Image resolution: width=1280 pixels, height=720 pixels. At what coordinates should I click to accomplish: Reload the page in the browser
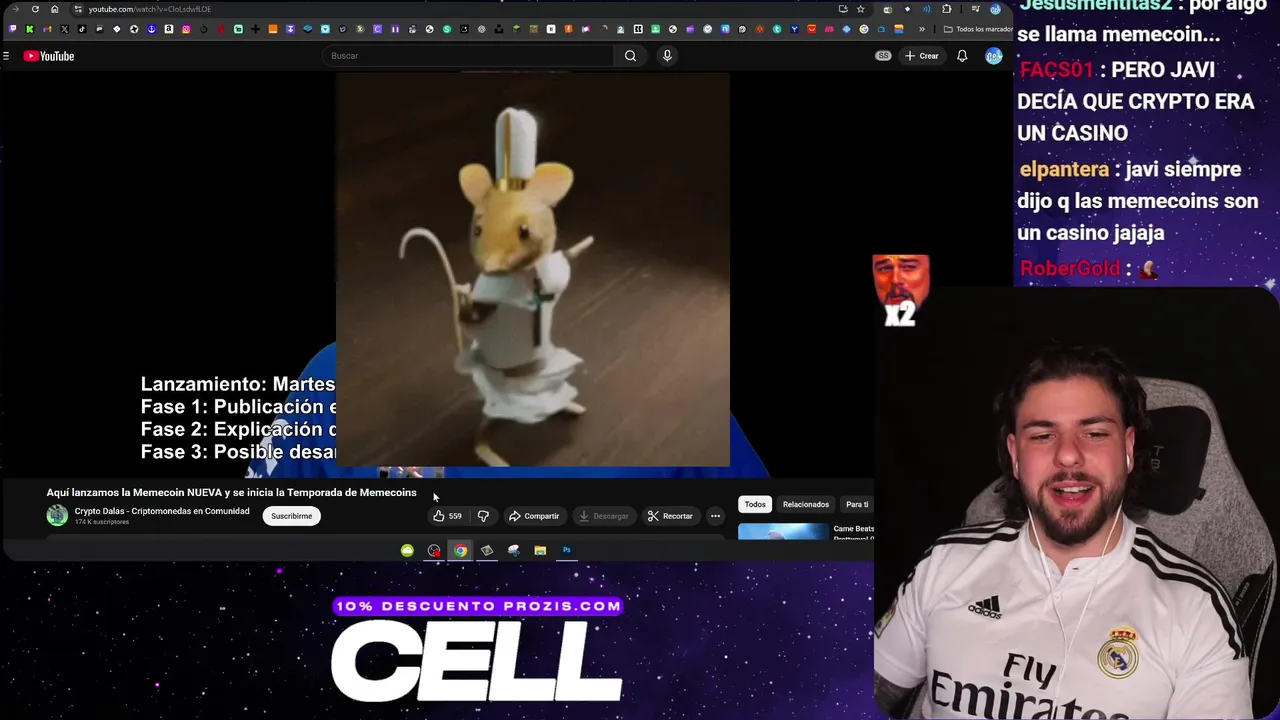pos(35,9)
